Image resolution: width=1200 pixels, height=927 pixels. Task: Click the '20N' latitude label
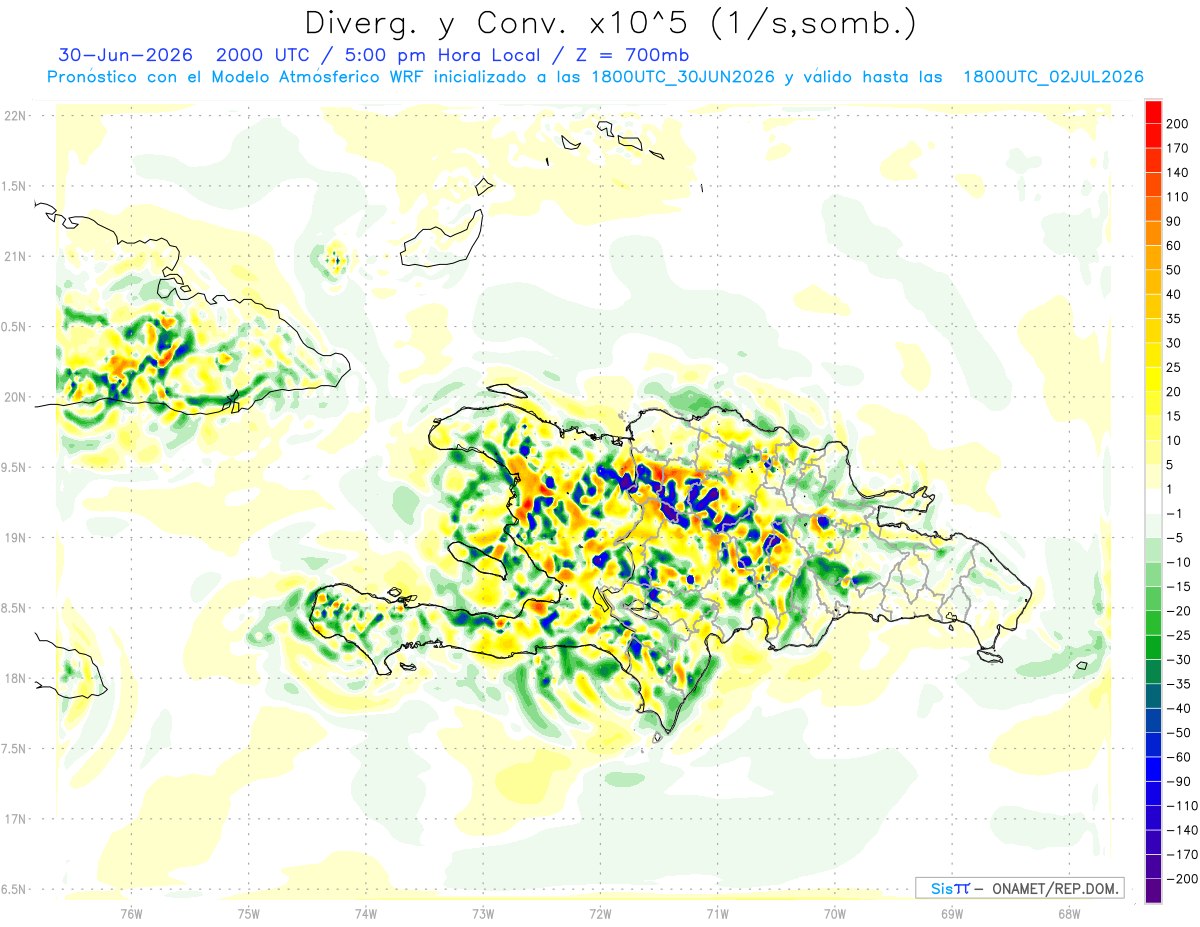pos(15,397)
